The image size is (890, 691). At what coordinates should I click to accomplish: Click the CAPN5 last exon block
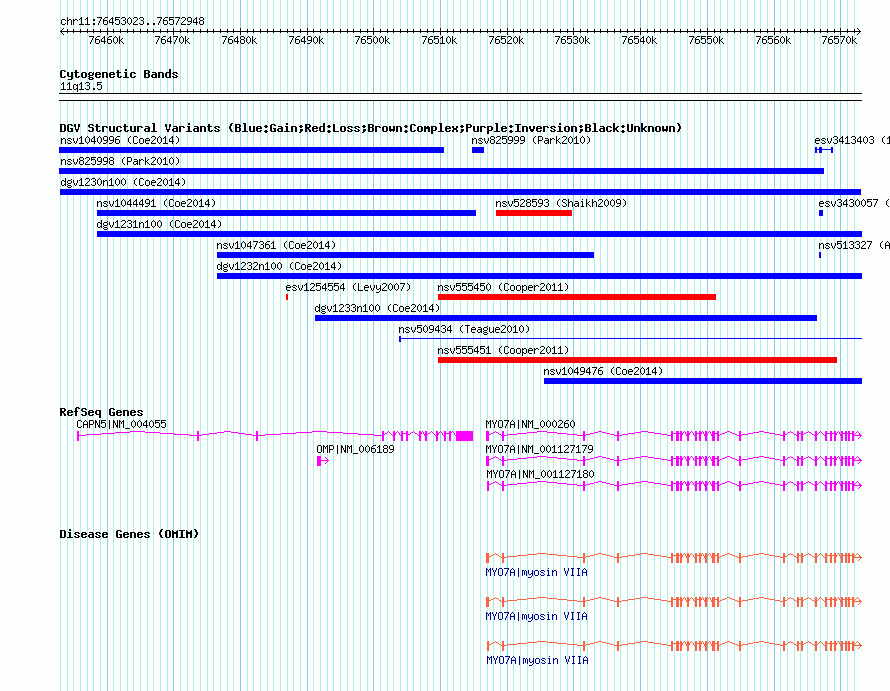[x=464, y=436]
